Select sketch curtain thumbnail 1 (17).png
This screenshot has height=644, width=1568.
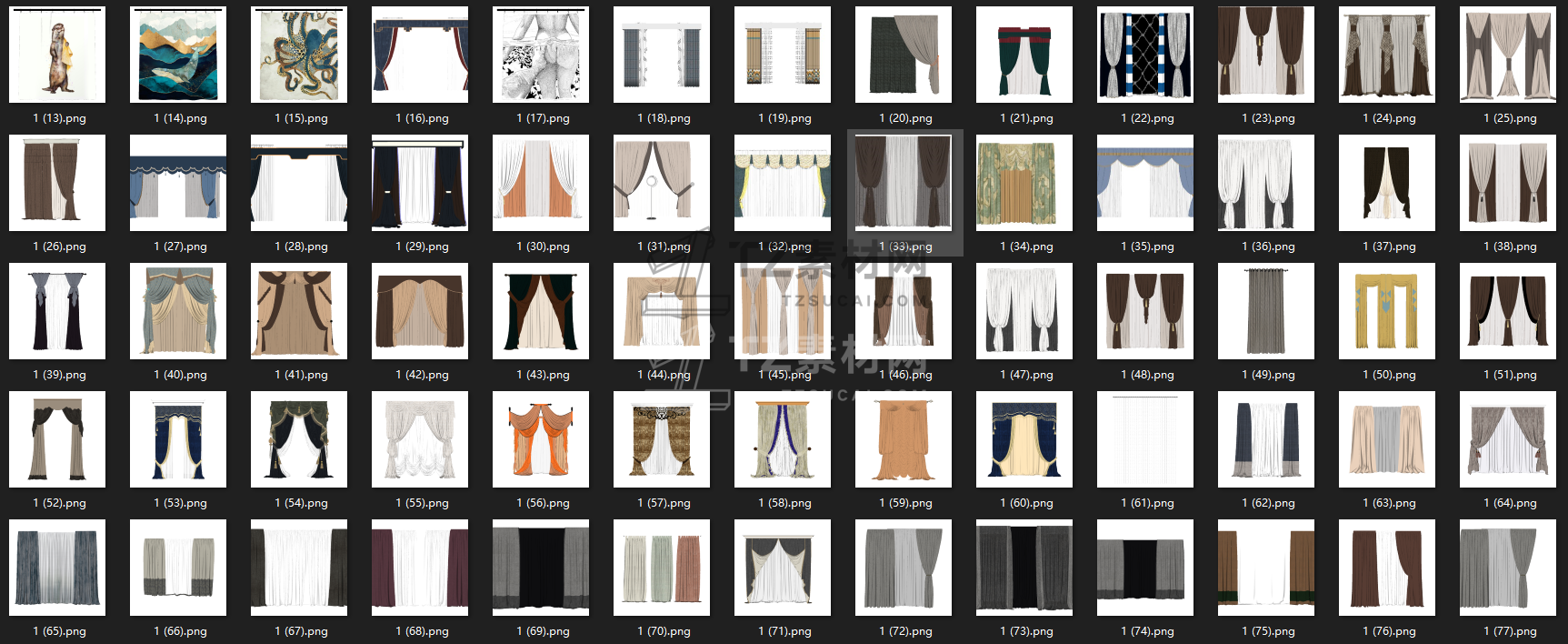pyautogui.click(x=541, y=55)
